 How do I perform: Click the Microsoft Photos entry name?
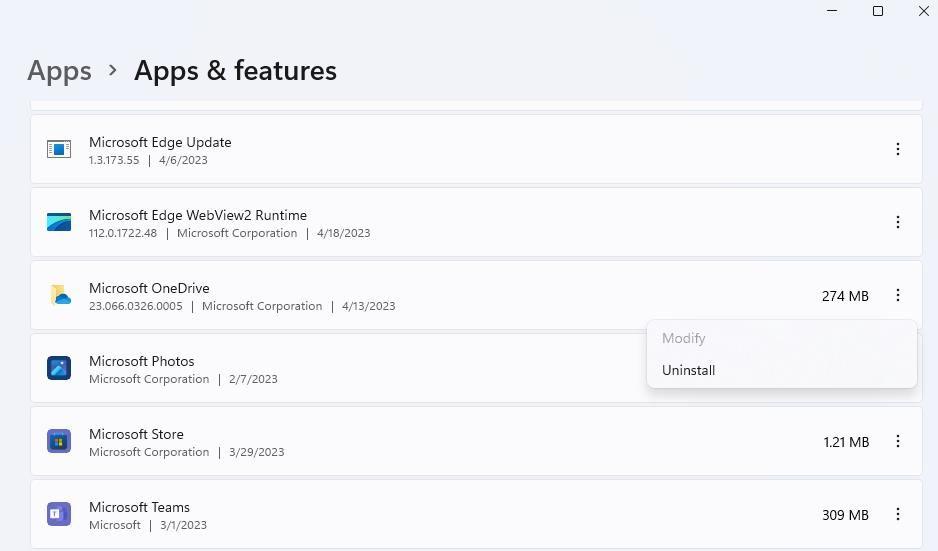click(141, 361)
